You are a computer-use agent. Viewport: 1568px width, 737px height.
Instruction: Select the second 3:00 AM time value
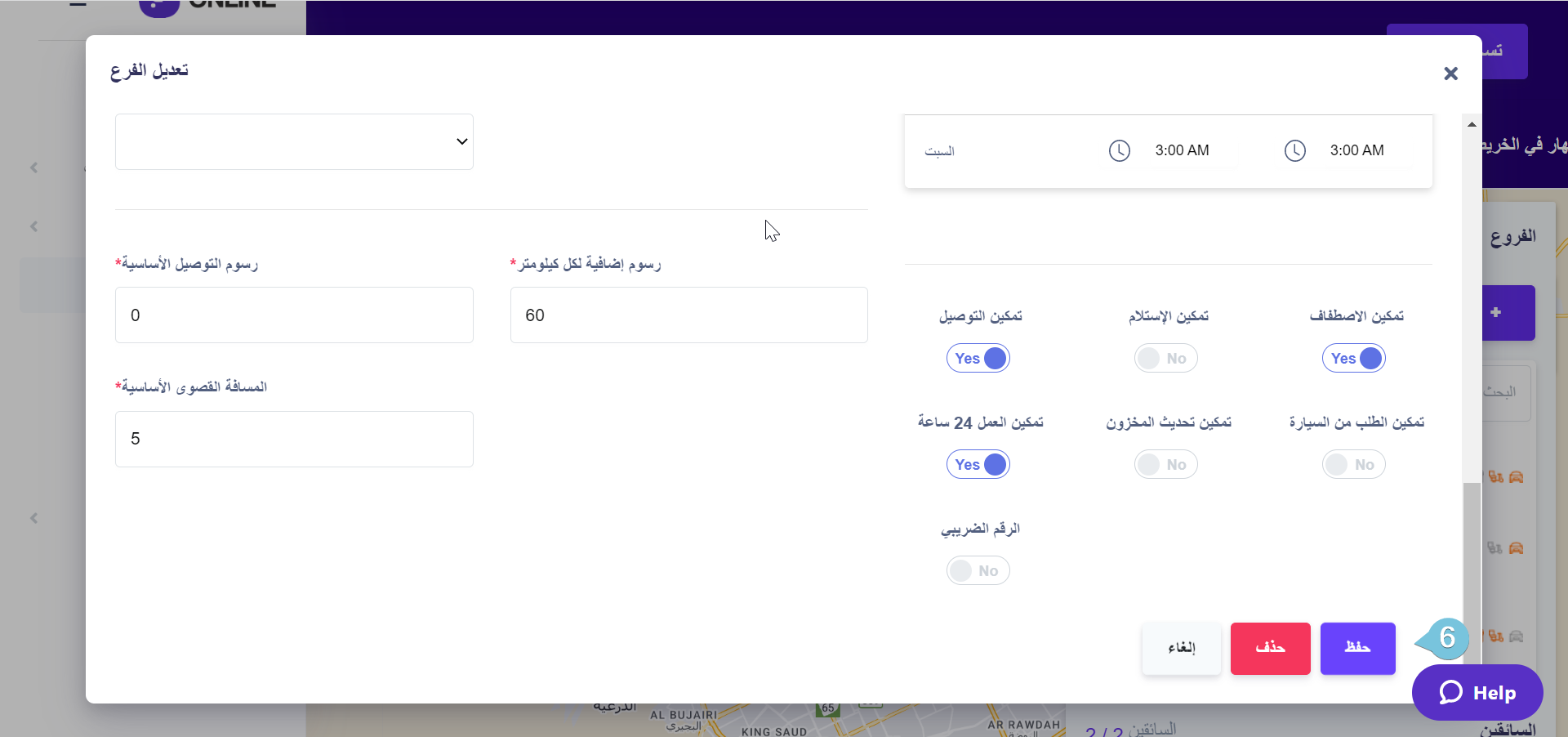(x=1357, y=150)
